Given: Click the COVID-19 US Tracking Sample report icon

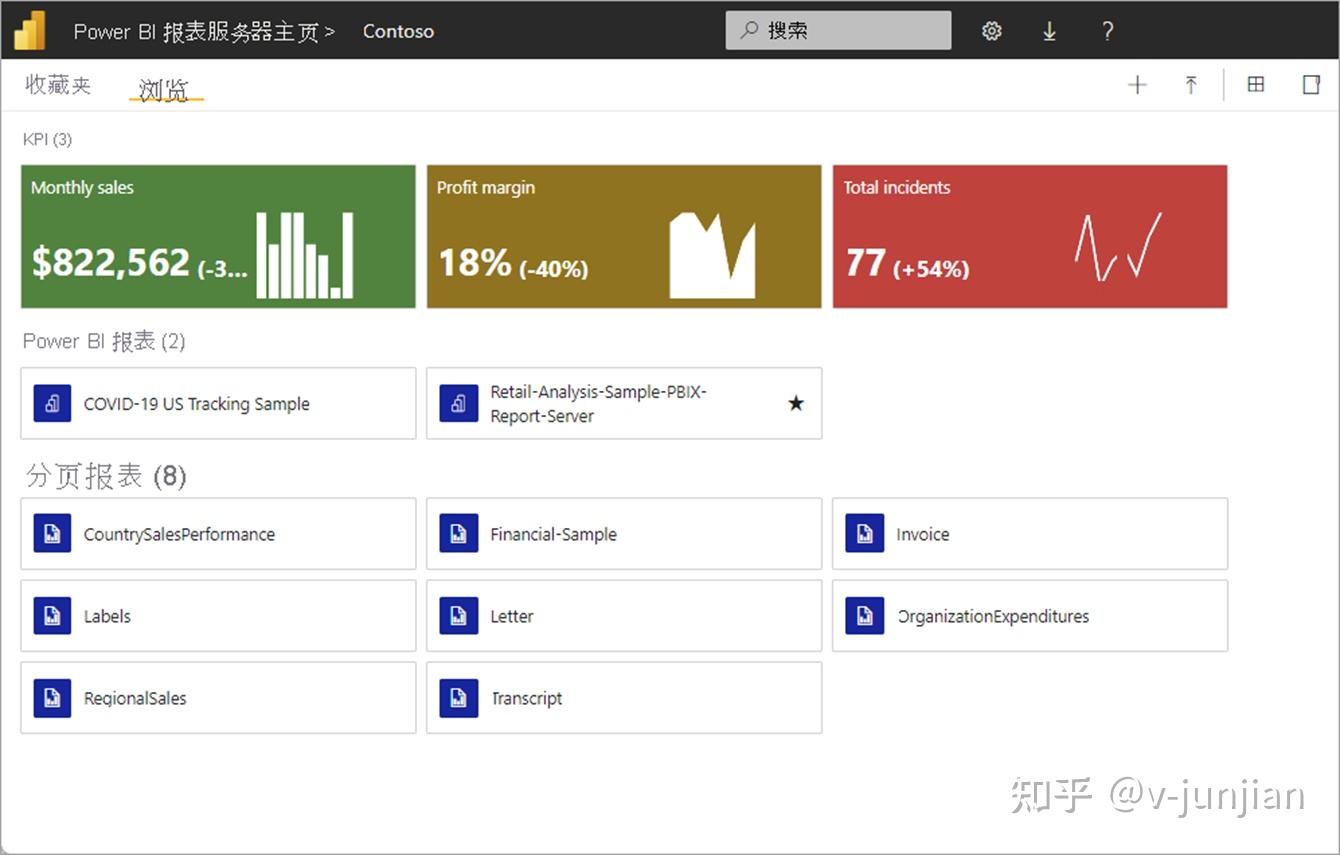Looking at the screenshot, I should pos(52,403).
